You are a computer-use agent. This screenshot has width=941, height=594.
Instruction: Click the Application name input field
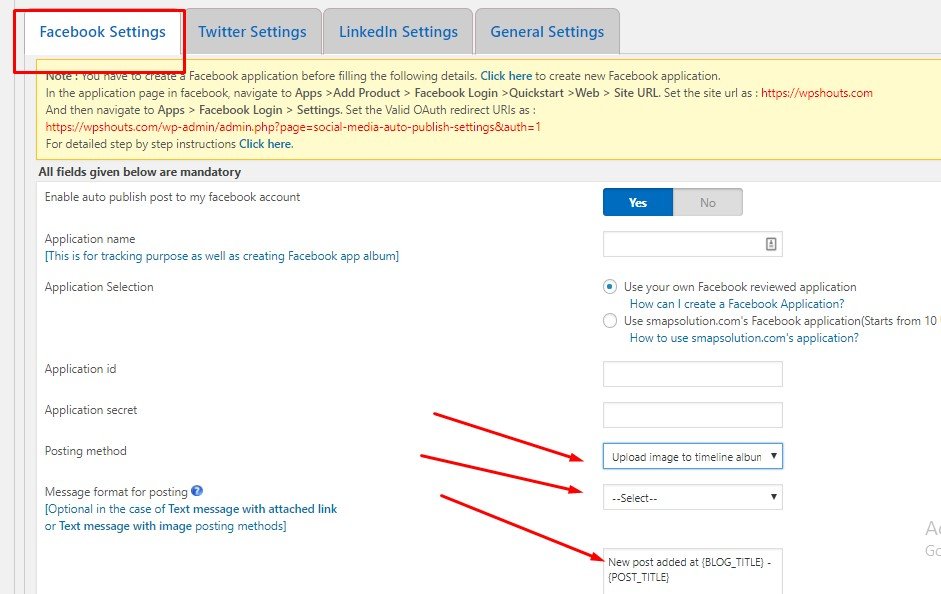693,244
